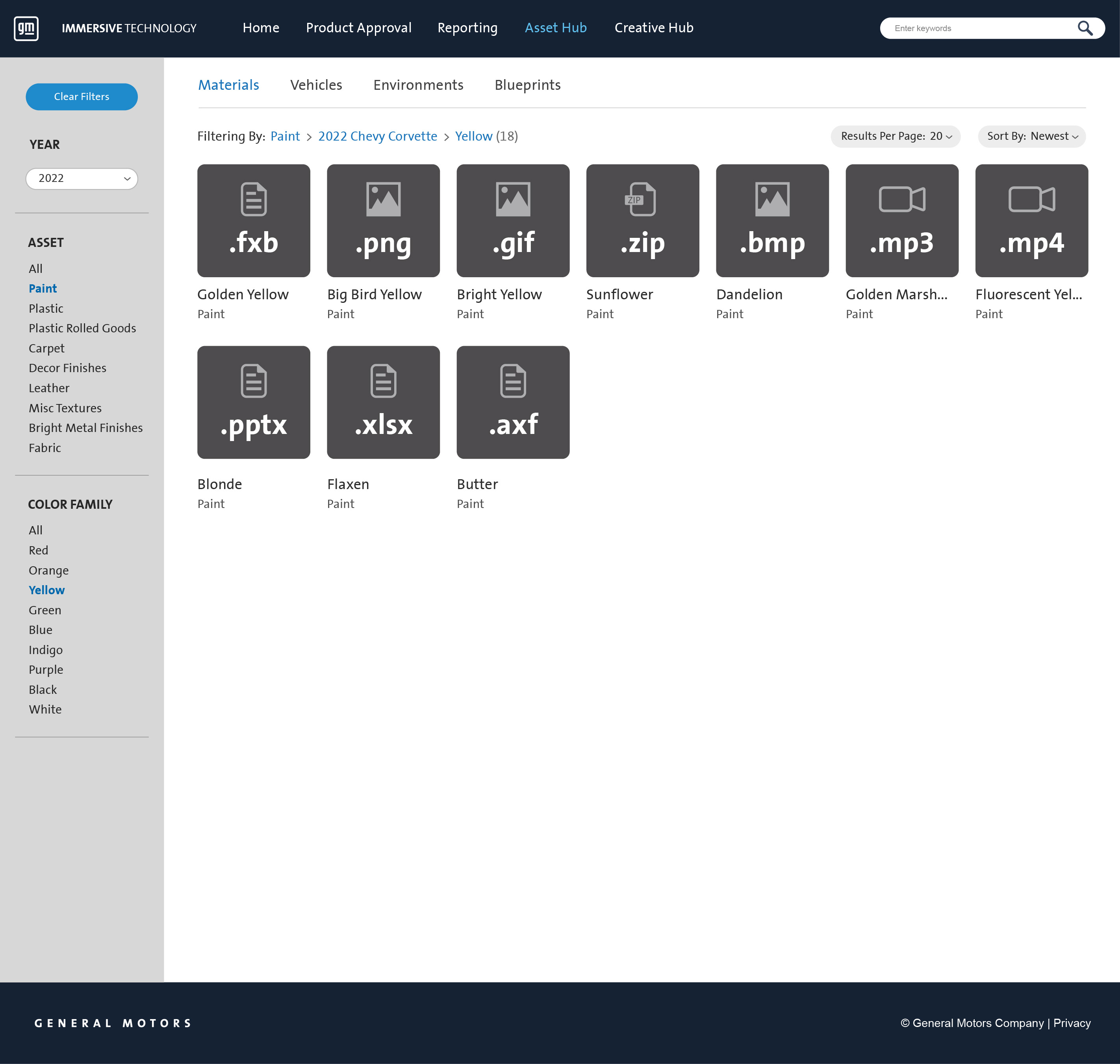Viewport: 1120px width, 1064px height.
Task: Filter results by Green color family
Action: pyautogui.click(x=45, y=610)
